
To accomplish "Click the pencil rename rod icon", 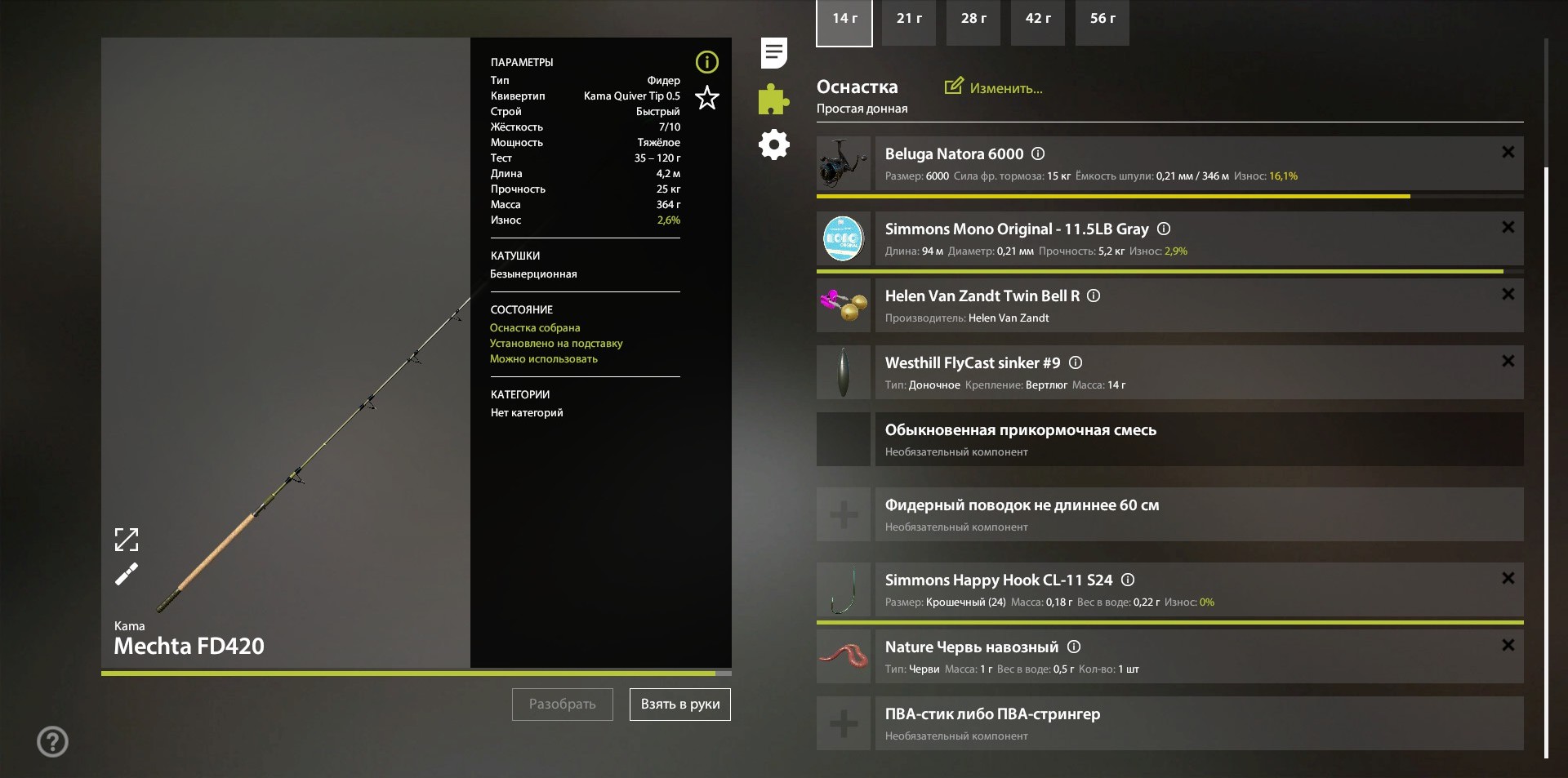I will pyautogui.click(x=127, y=575).
